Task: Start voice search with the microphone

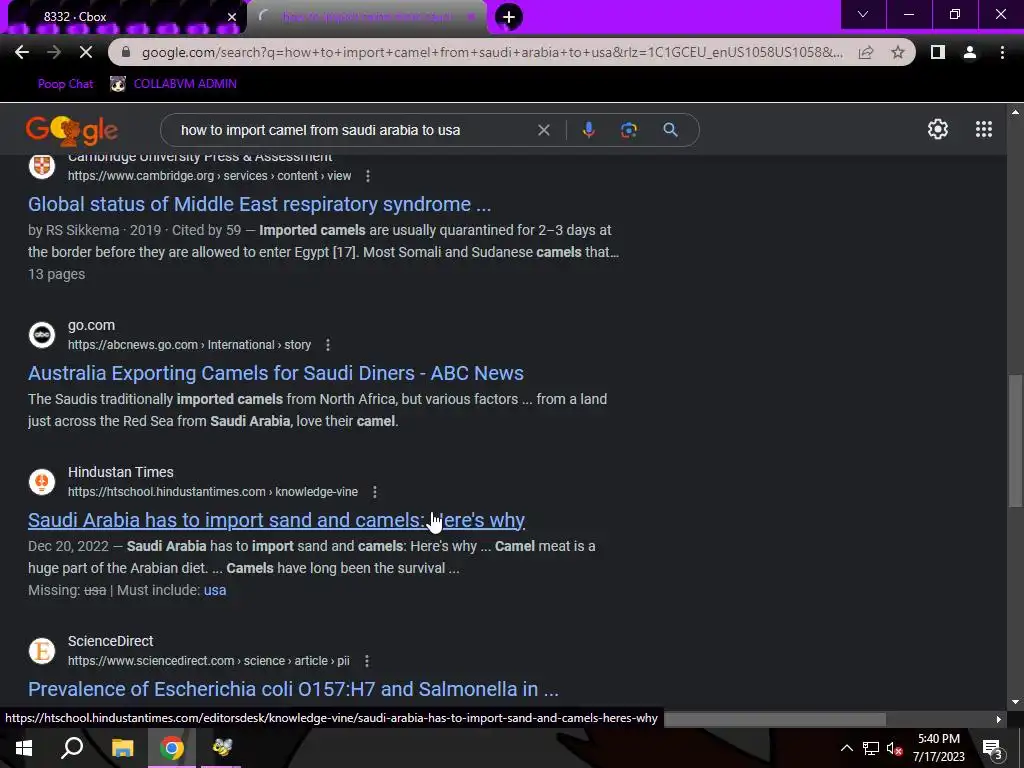Action: coord(588,130)
